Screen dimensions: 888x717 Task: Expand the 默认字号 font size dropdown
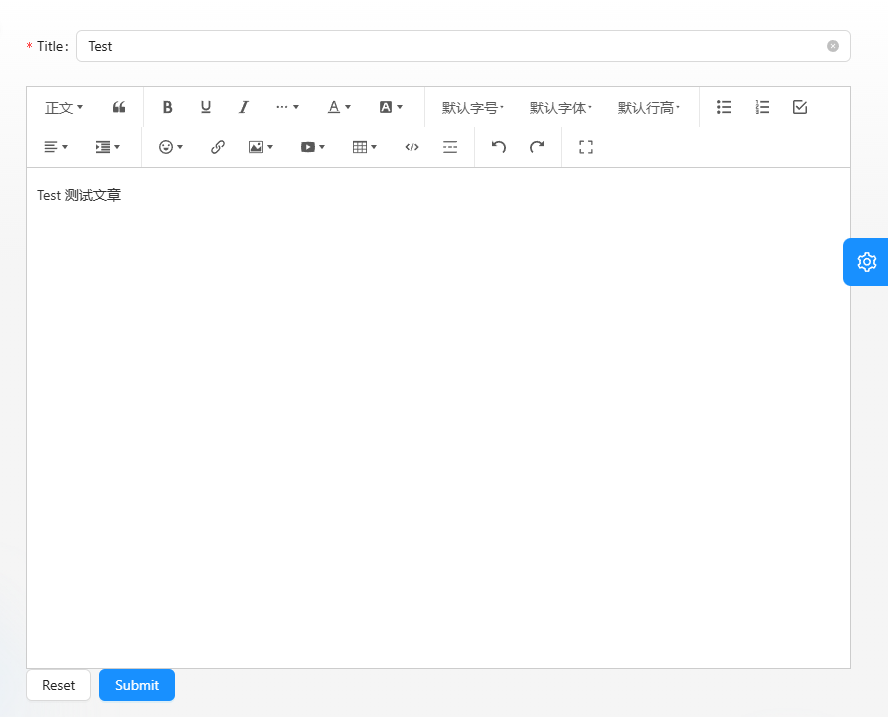click(472, 107)
